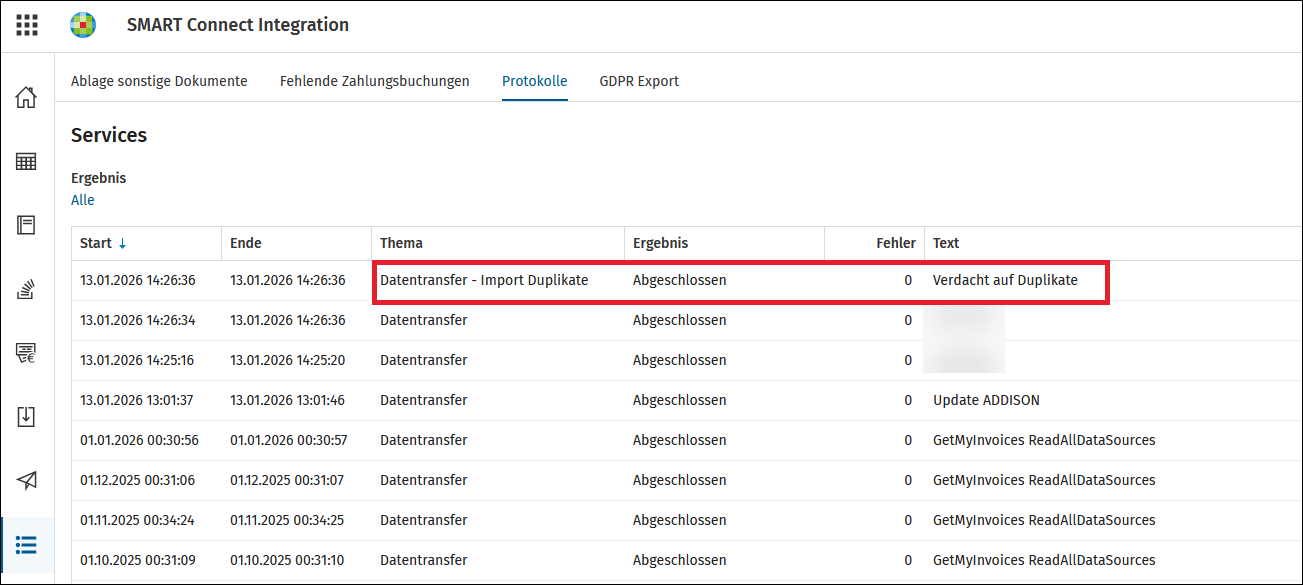Click the SMART Connect Integration title
This screenshot has height=585, width=1303.
238,25
